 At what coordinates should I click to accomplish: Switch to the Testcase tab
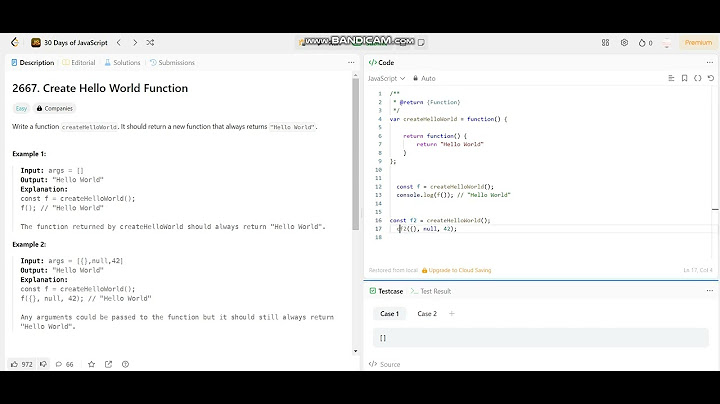[386, 291]
